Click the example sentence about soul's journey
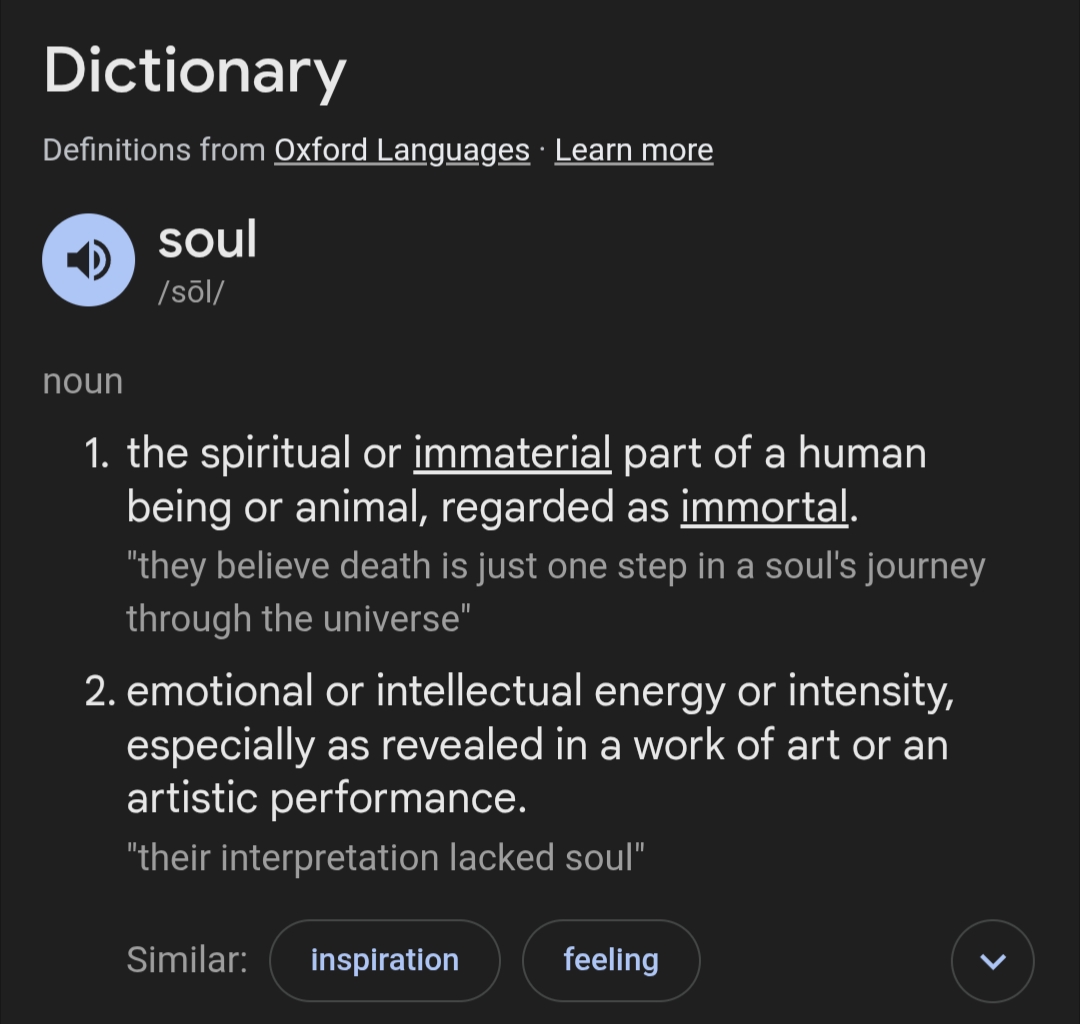 pyautogui.click(x=555, y=592)
